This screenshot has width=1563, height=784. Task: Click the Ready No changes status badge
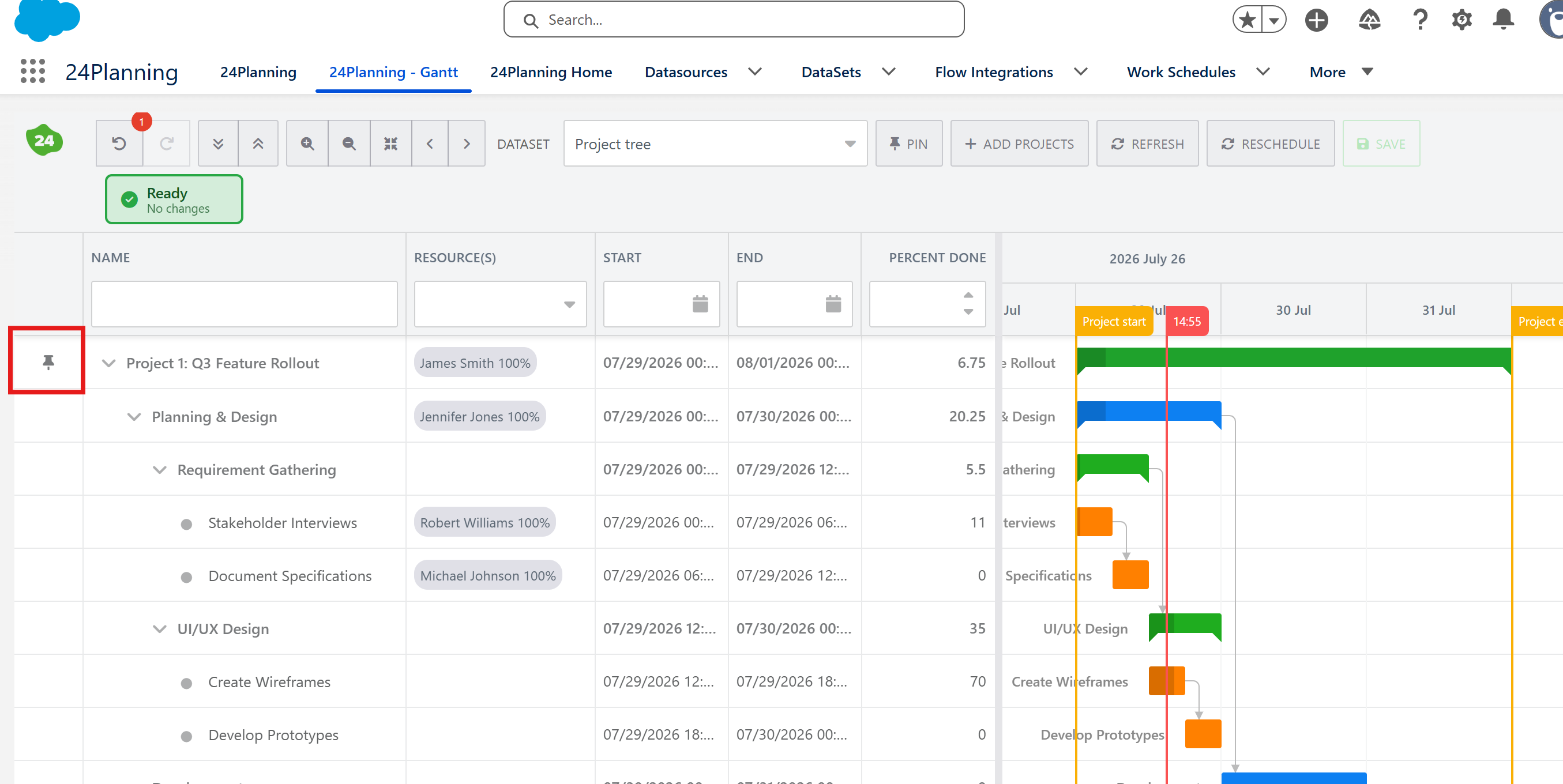174,199
